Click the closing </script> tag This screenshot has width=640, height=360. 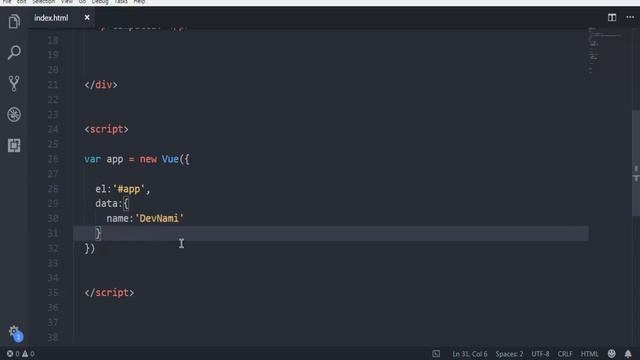[109, 293]
